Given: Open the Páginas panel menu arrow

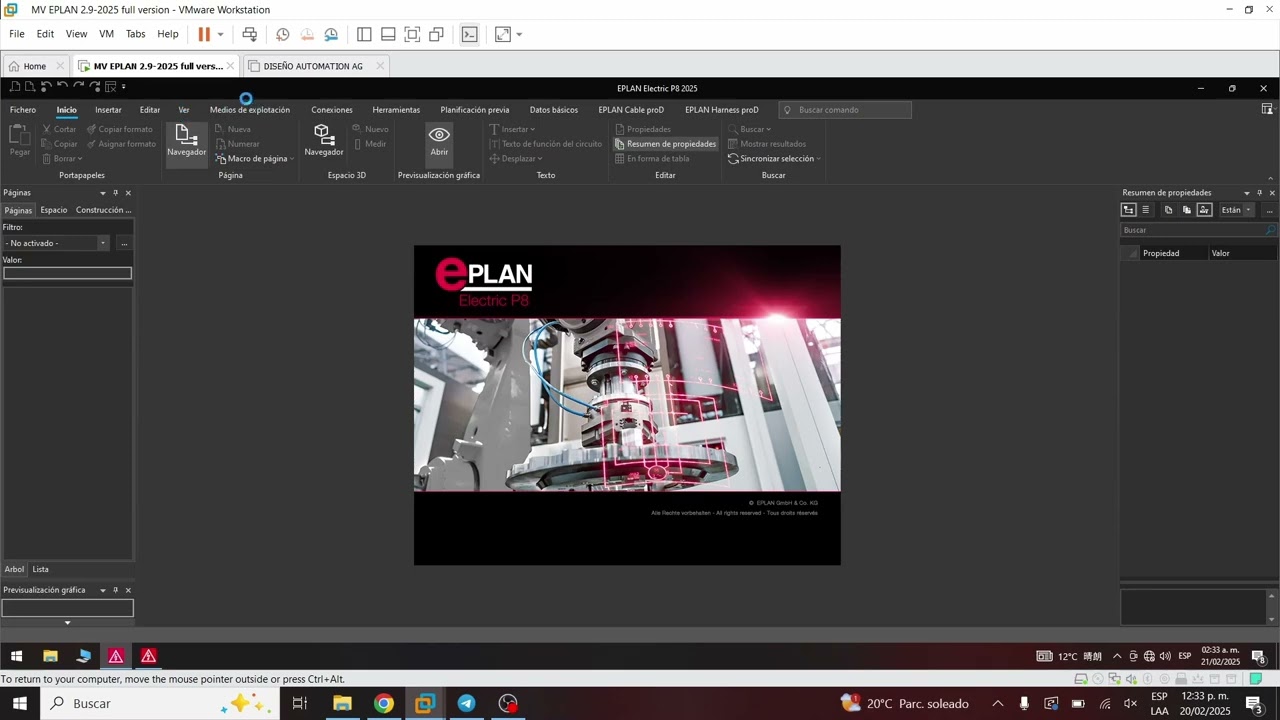Looking at the screenshot, I should point(102,193).
